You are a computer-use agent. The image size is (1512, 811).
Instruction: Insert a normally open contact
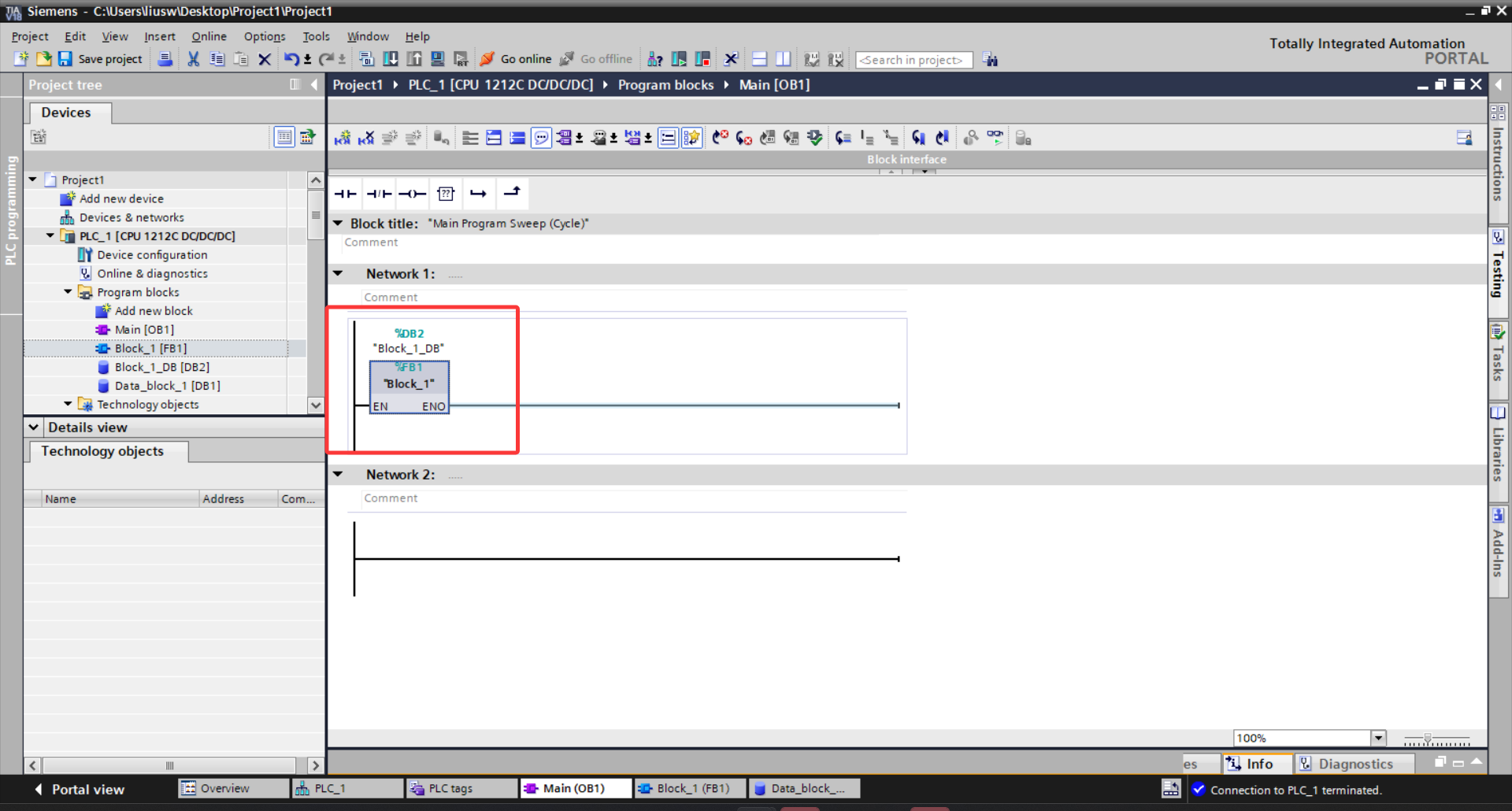pos(345,194)
